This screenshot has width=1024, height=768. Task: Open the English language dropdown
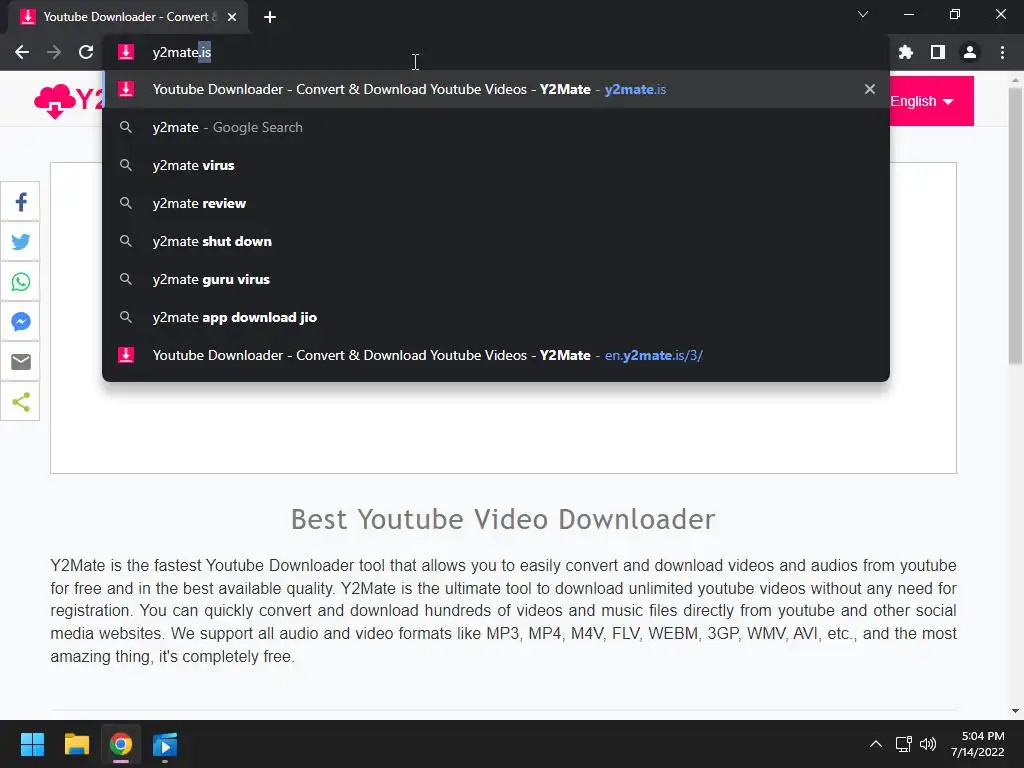pos(931,101)
